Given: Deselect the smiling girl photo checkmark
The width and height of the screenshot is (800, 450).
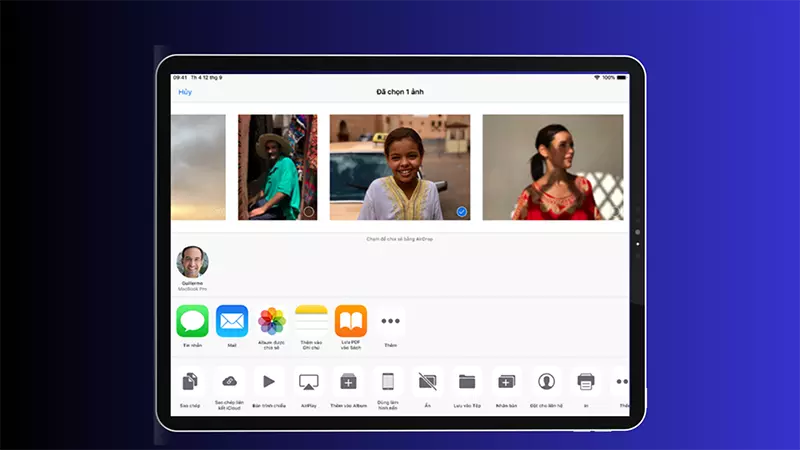Looking at the screenshot, I should (x=462, y=212).
